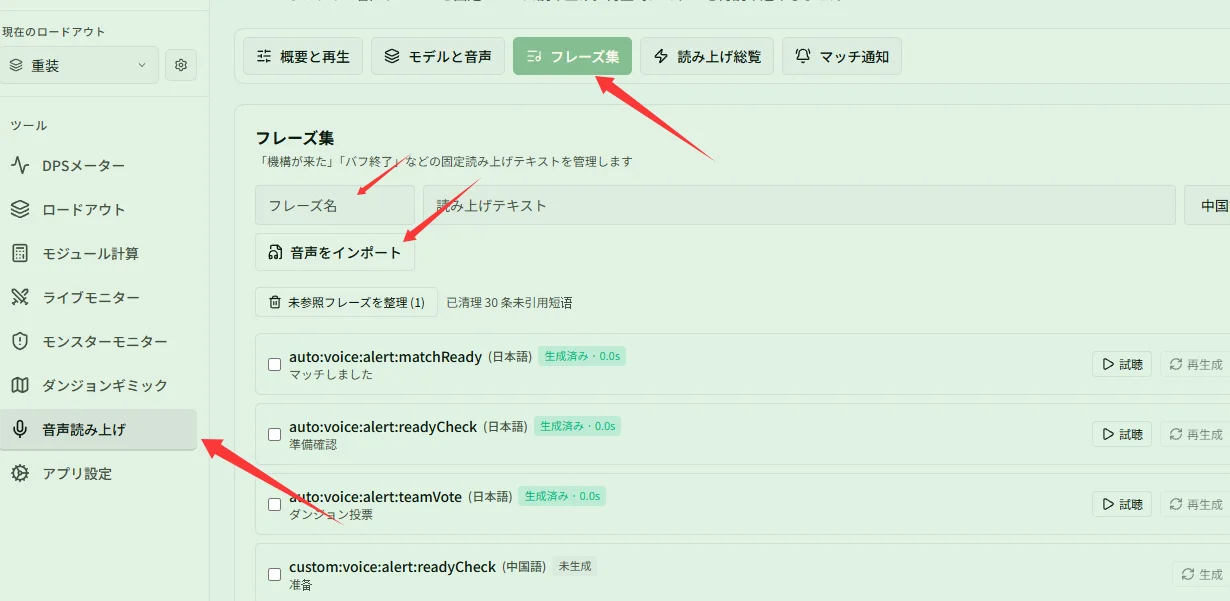Click 再生成 for the matchReady phrase

coord(1195,364)
